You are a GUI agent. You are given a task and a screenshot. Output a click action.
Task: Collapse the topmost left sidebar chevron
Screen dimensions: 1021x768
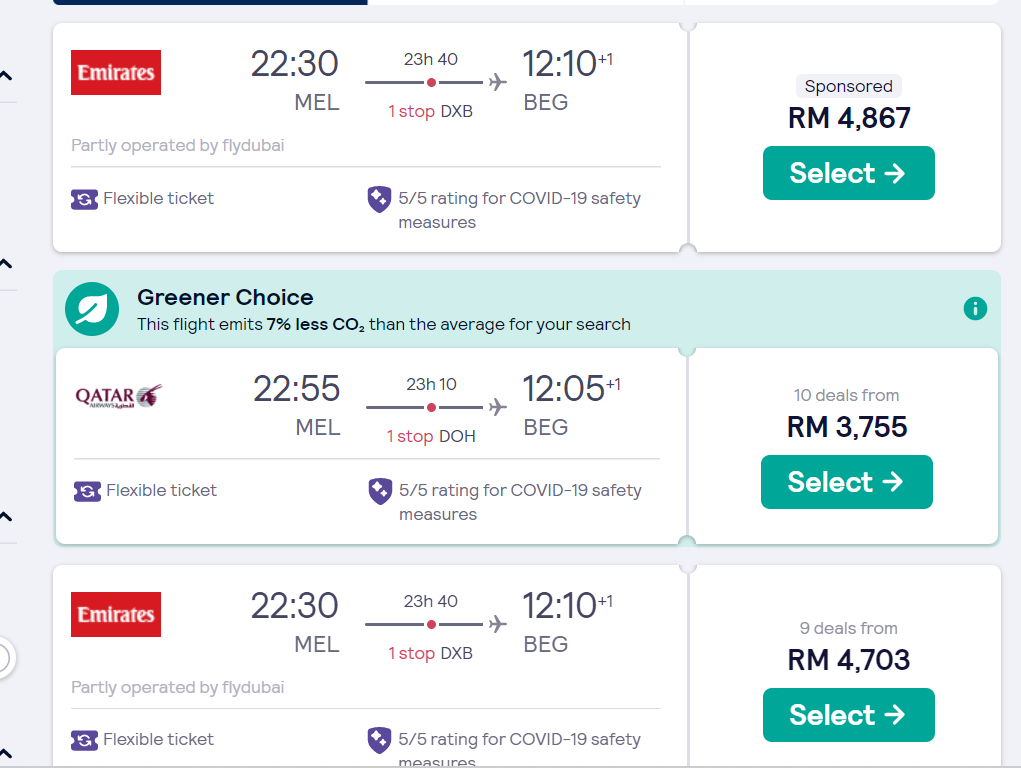[6, 76]
